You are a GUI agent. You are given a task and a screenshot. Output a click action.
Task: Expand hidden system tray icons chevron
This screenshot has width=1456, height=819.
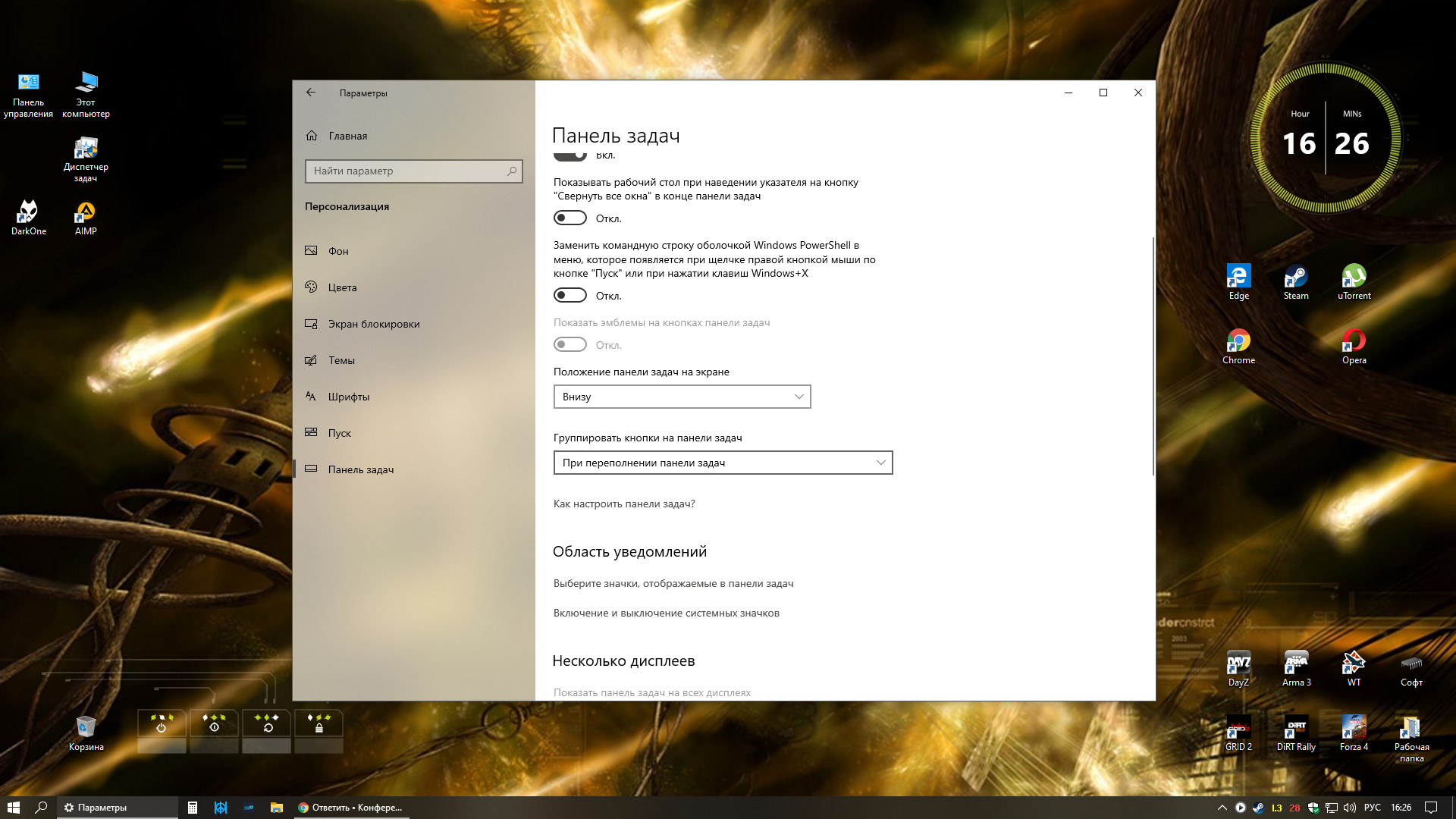point(1222,808)
